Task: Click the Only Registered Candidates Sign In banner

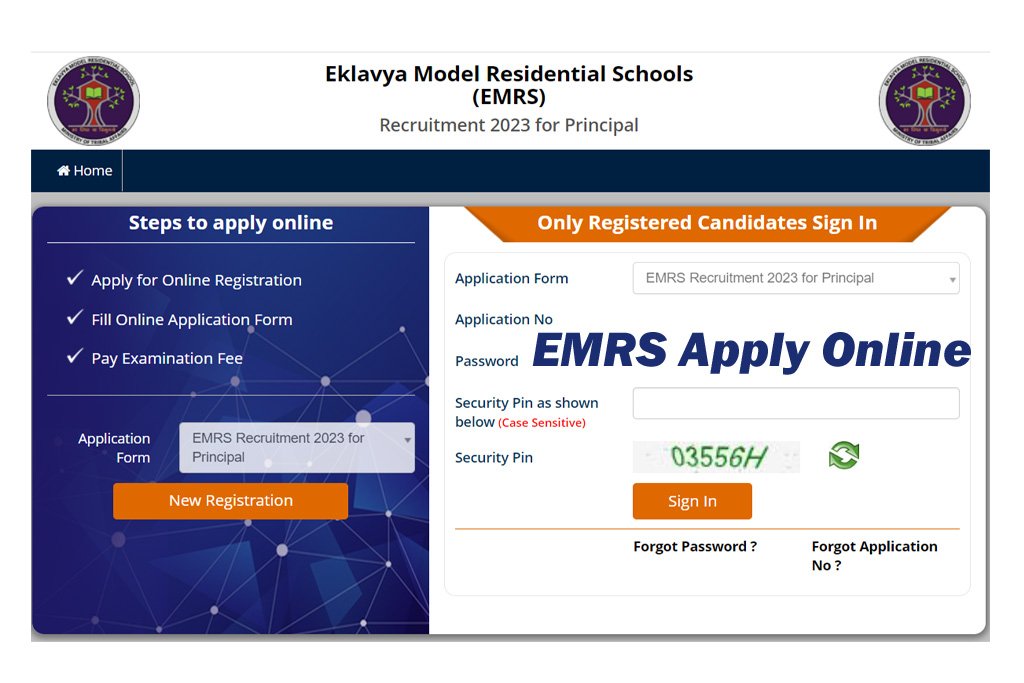Action: [x=707, y=223]
